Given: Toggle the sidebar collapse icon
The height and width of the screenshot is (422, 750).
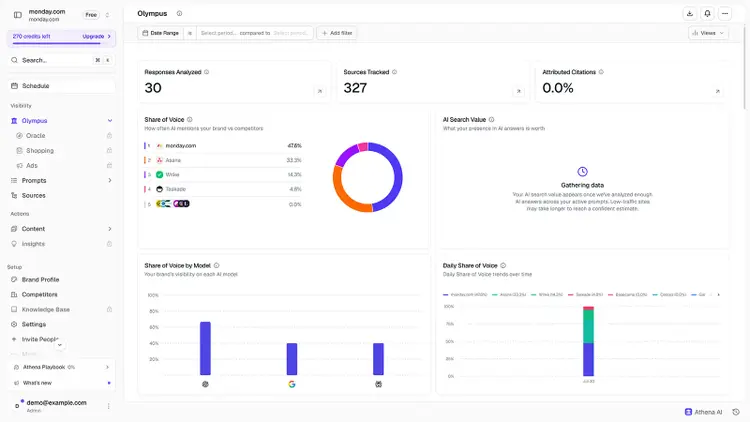Looking at the screenshot, I should pyautogui.click(x=18, y=15).
